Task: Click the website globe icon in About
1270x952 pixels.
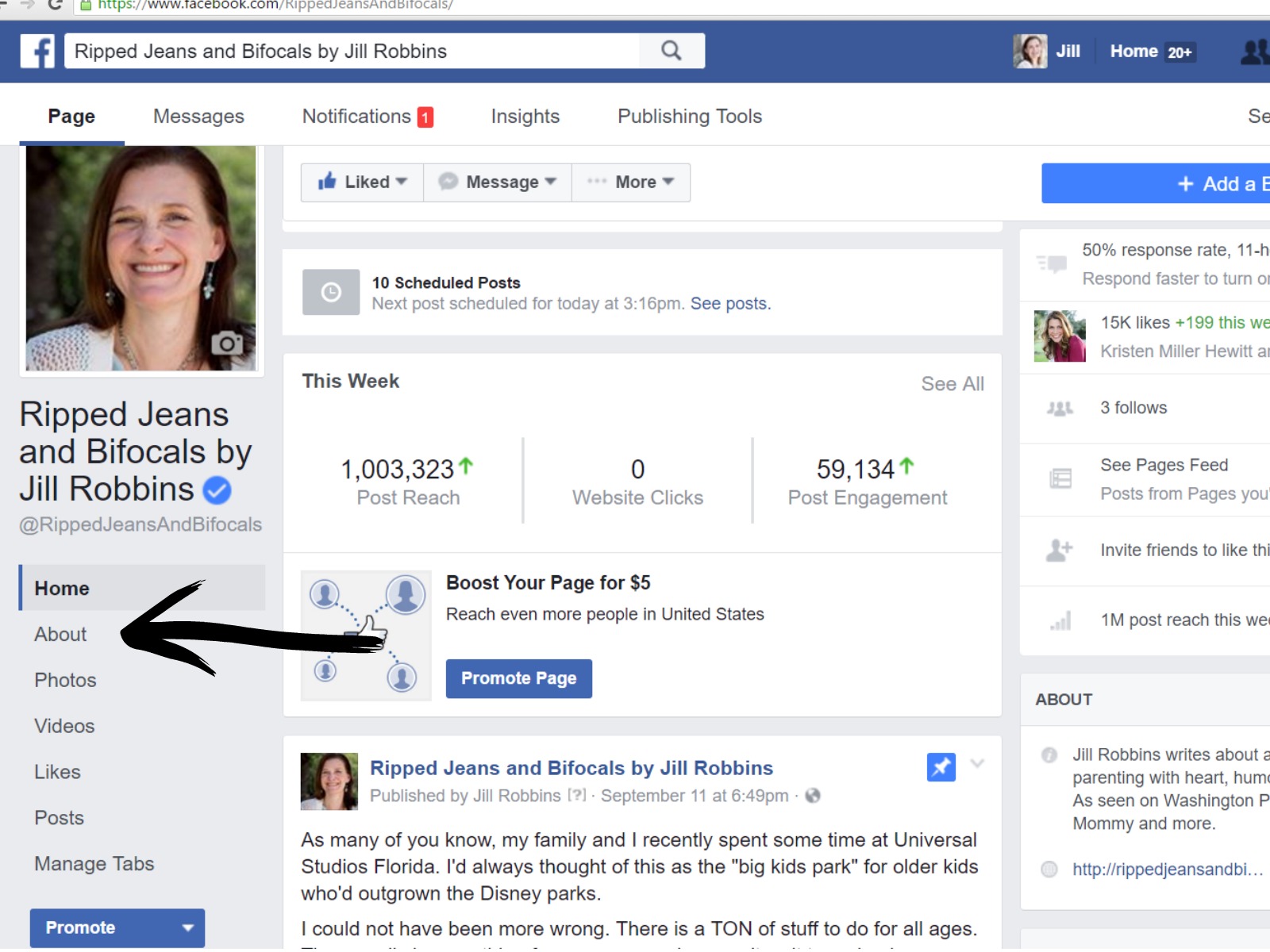Action: click(1049, 869)
